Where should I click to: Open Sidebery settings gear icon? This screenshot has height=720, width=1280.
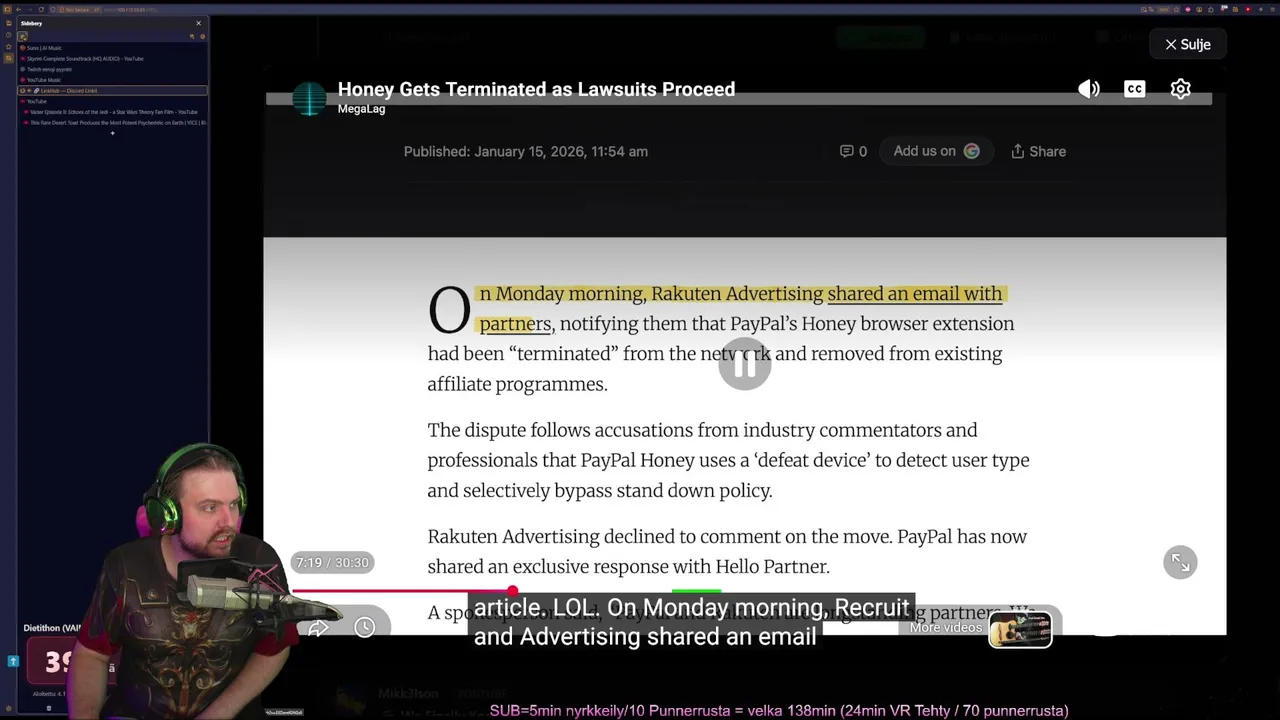click(x=202, y=36)
